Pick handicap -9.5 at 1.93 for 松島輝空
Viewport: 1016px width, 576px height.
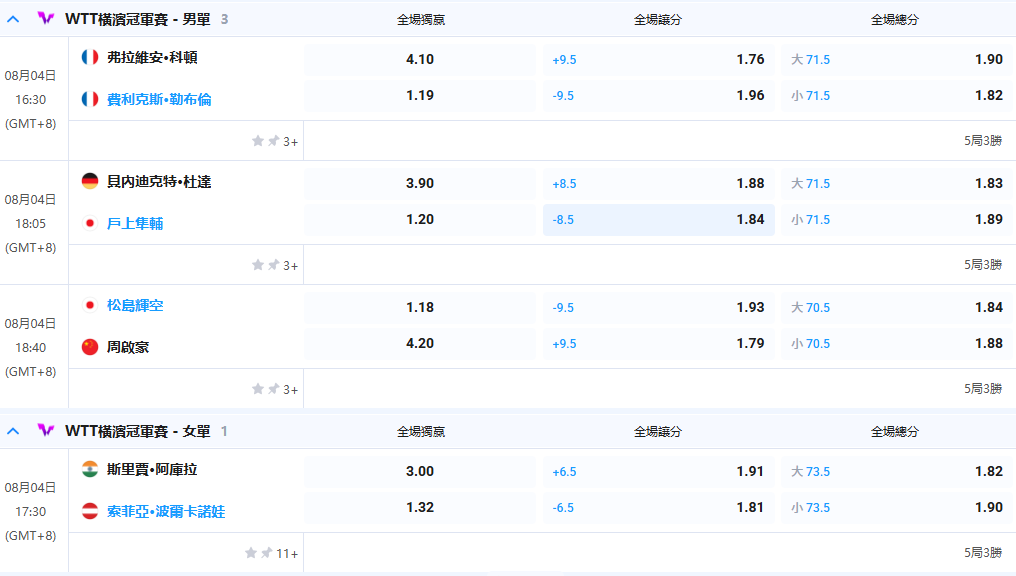(x=658, y=307)
